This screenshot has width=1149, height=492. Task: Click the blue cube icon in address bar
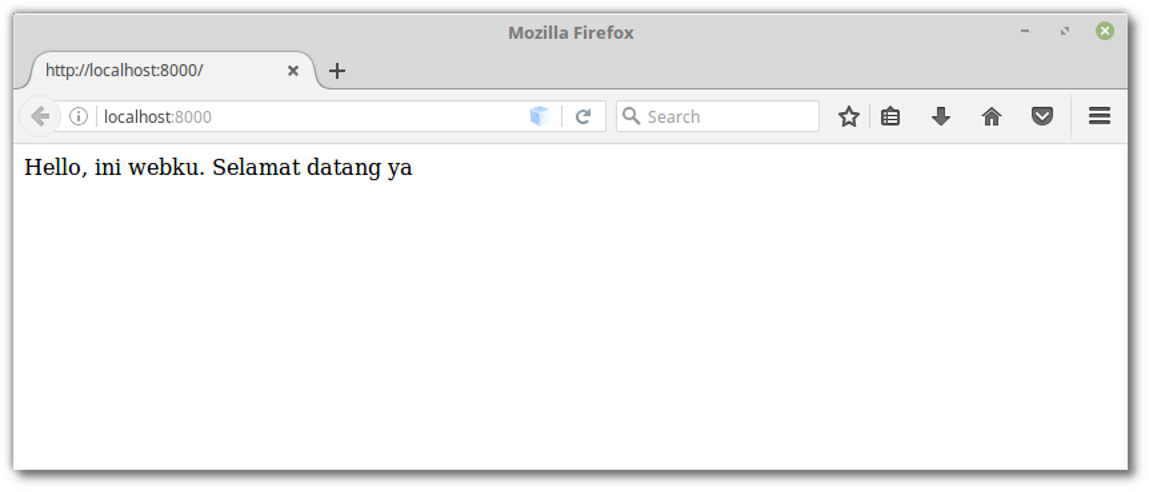539,117
